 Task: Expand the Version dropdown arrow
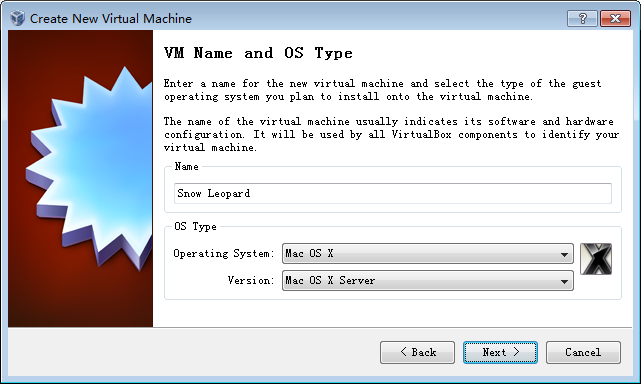[564, 281]
